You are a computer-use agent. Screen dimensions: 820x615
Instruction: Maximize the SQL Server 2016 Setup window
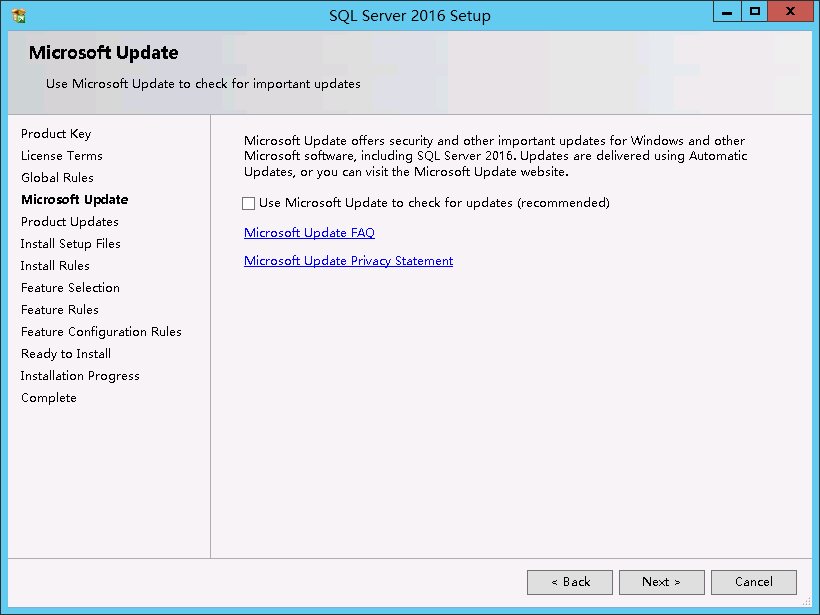[755, 12]
